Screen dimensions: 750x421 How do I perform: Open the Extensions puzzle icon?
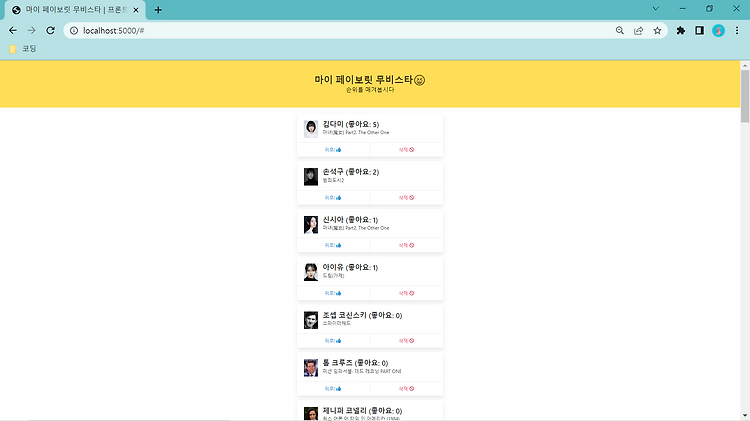point(681,31)
